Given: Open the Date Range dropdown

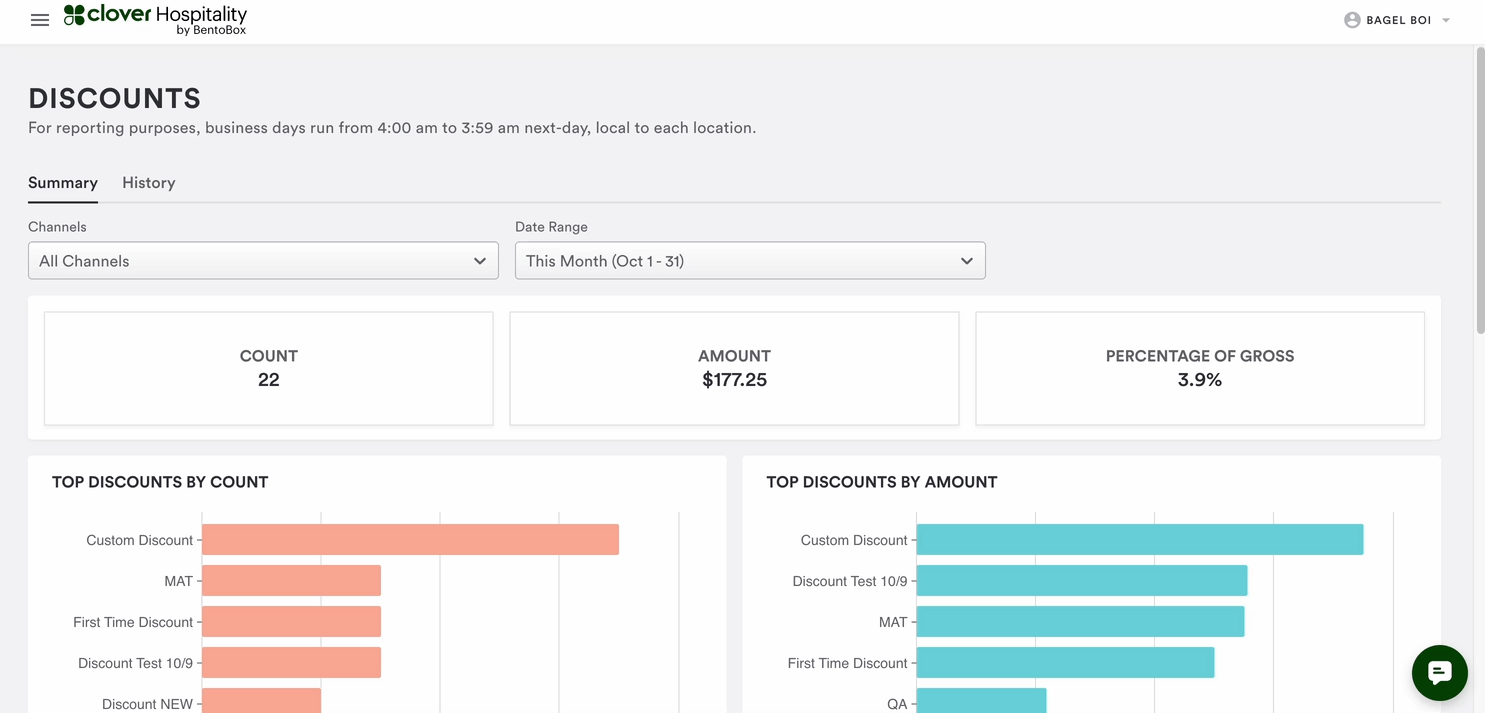Looking at the screenshot, I should [750, 261].
